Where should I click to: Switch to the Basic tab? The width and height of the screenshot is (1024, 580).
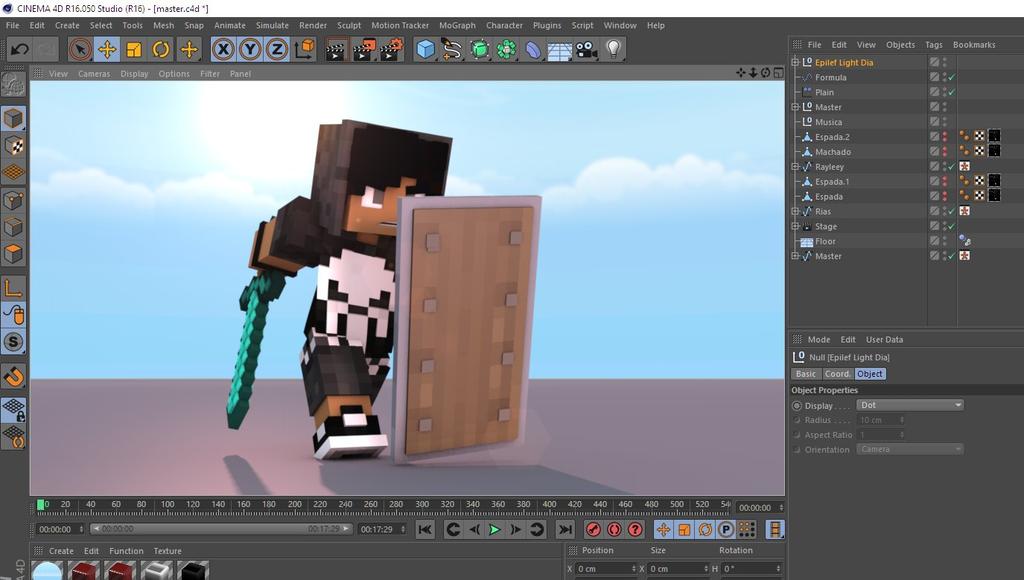coord(806,374)
